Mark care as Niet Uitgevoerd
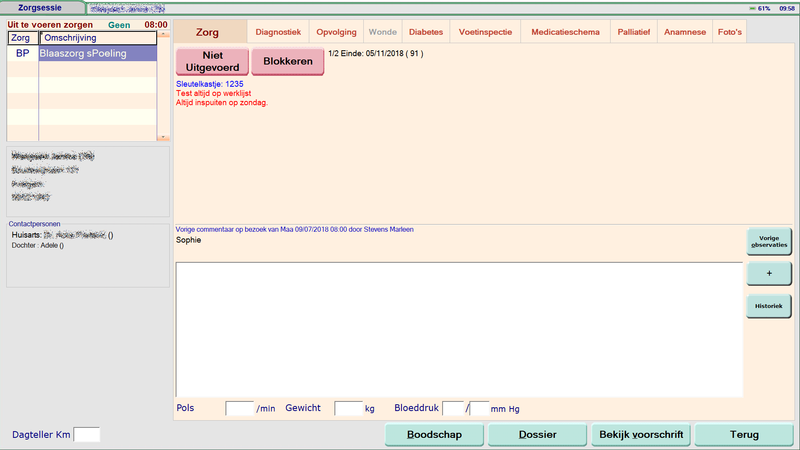The height and width of the screenshot is (450, 800). [x=211, y=60]
